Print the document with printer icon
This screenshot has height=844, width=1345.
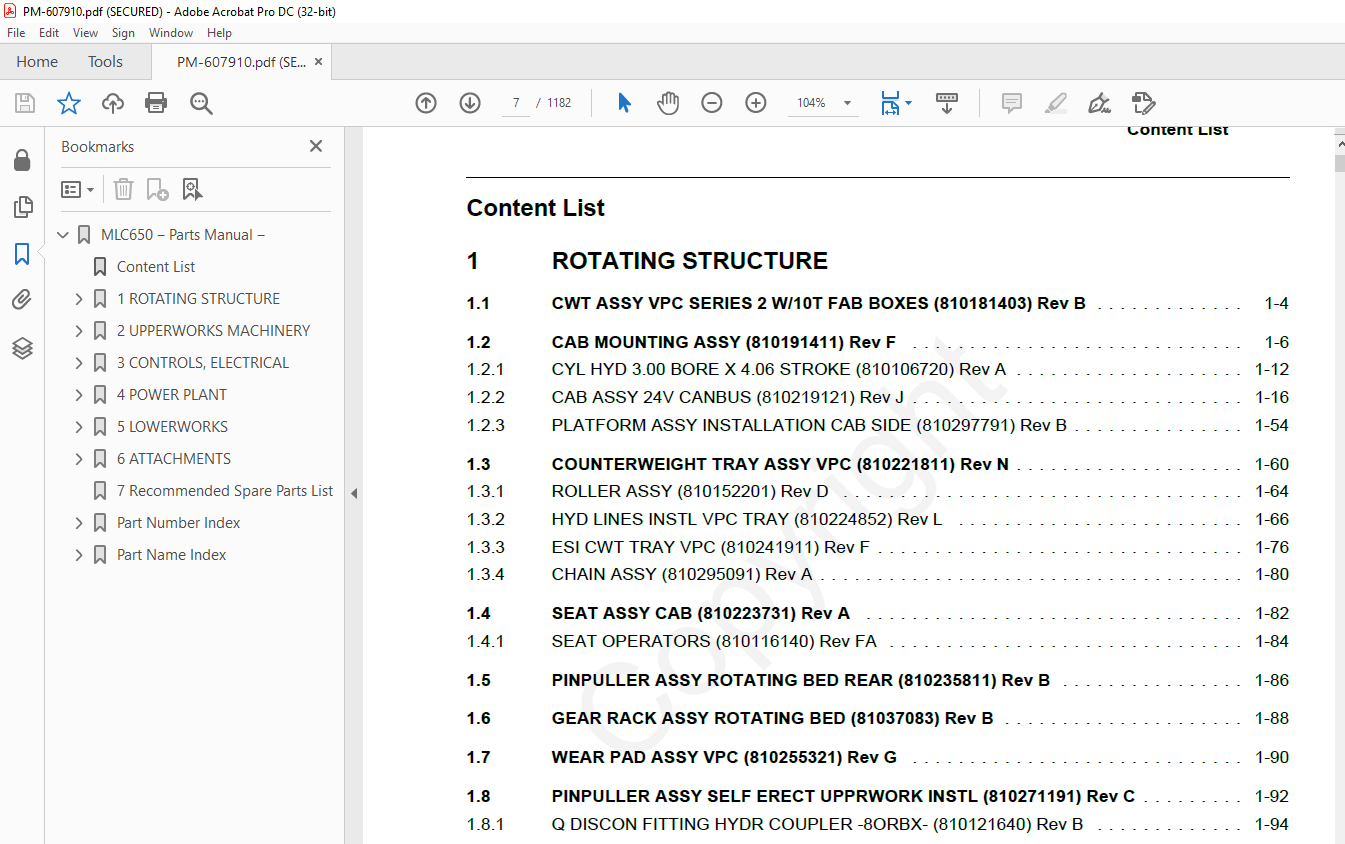click(x=156, y=103)
